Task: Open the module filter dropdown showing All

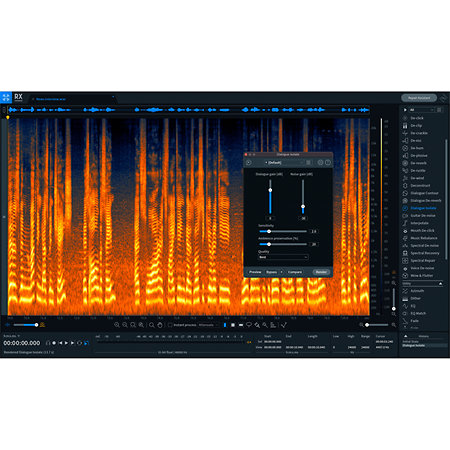Action: coord(421,110)
